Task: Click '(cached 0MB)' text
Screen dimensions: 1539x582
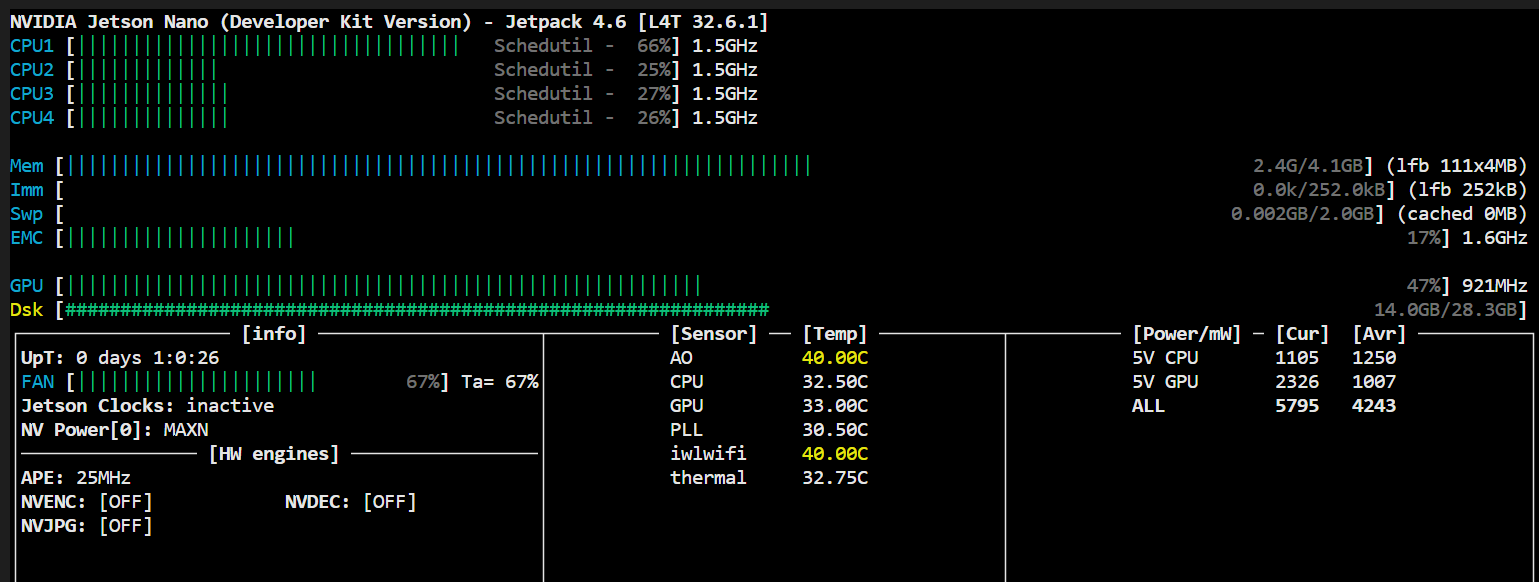Action: 1462,214
